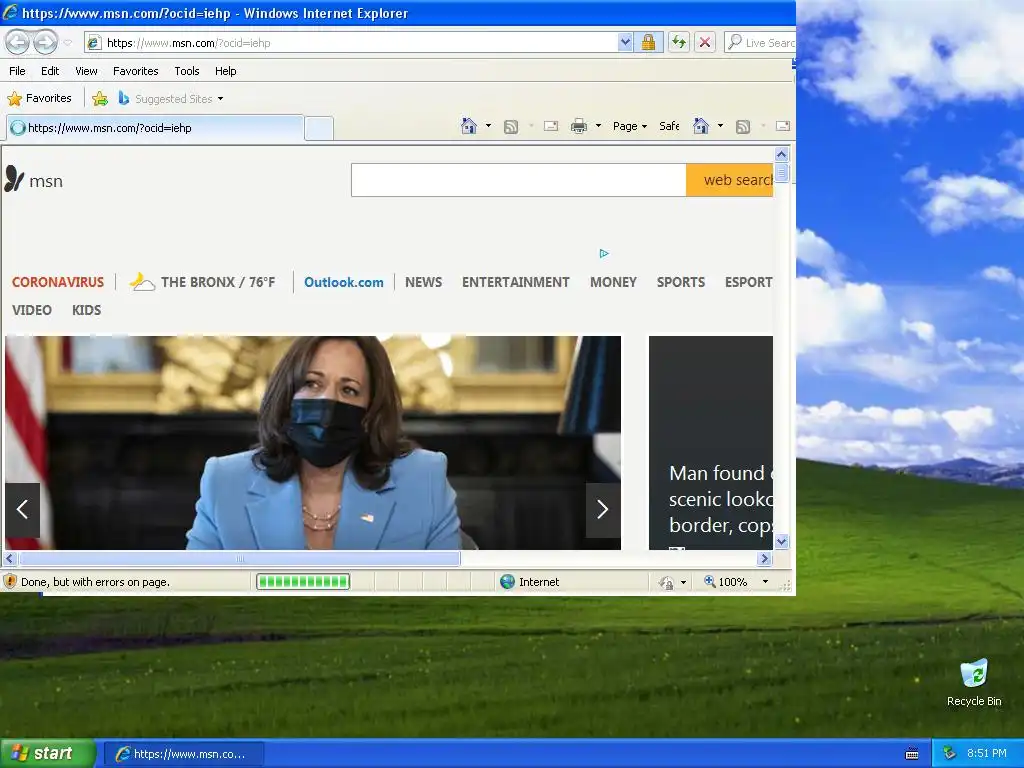
Task: Expand the zoom level dropdown arrow
Action: (765, 581)
